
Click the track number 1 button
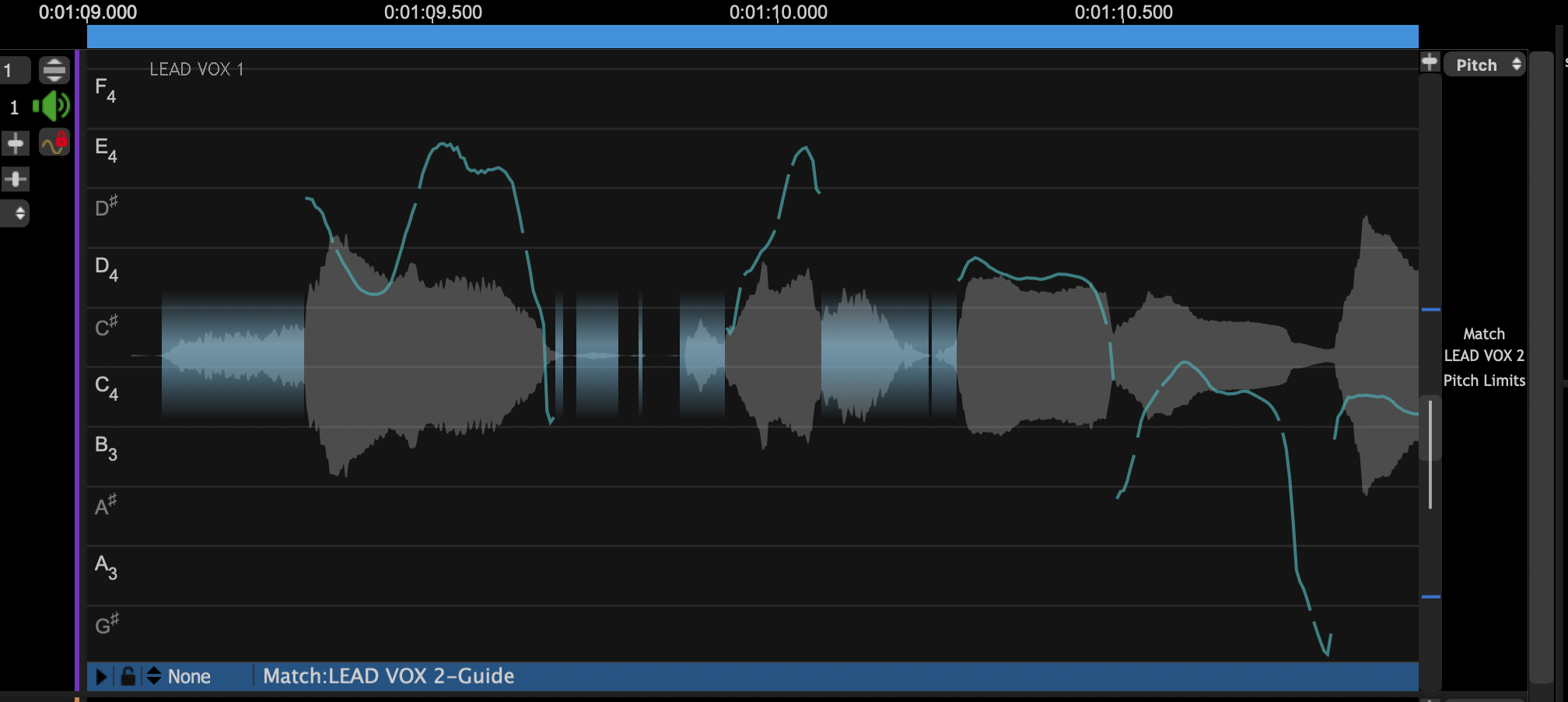pos(15,71)
